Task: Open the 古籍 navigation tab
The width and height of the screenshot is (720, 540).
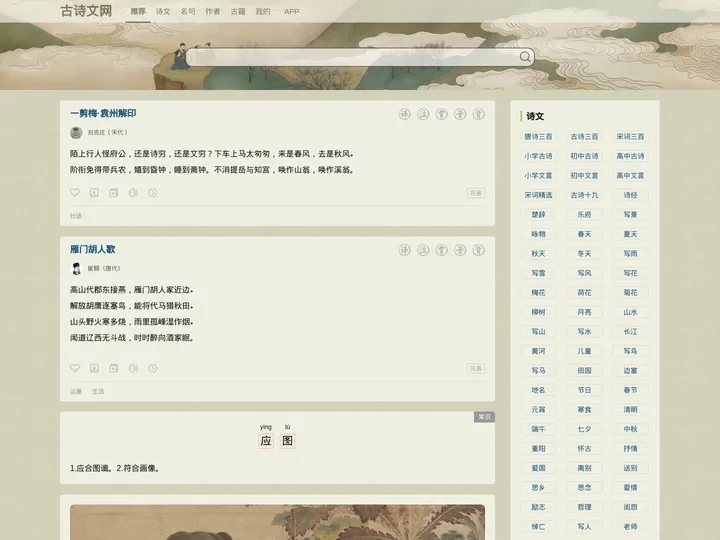Action: [x=238, y=11]
